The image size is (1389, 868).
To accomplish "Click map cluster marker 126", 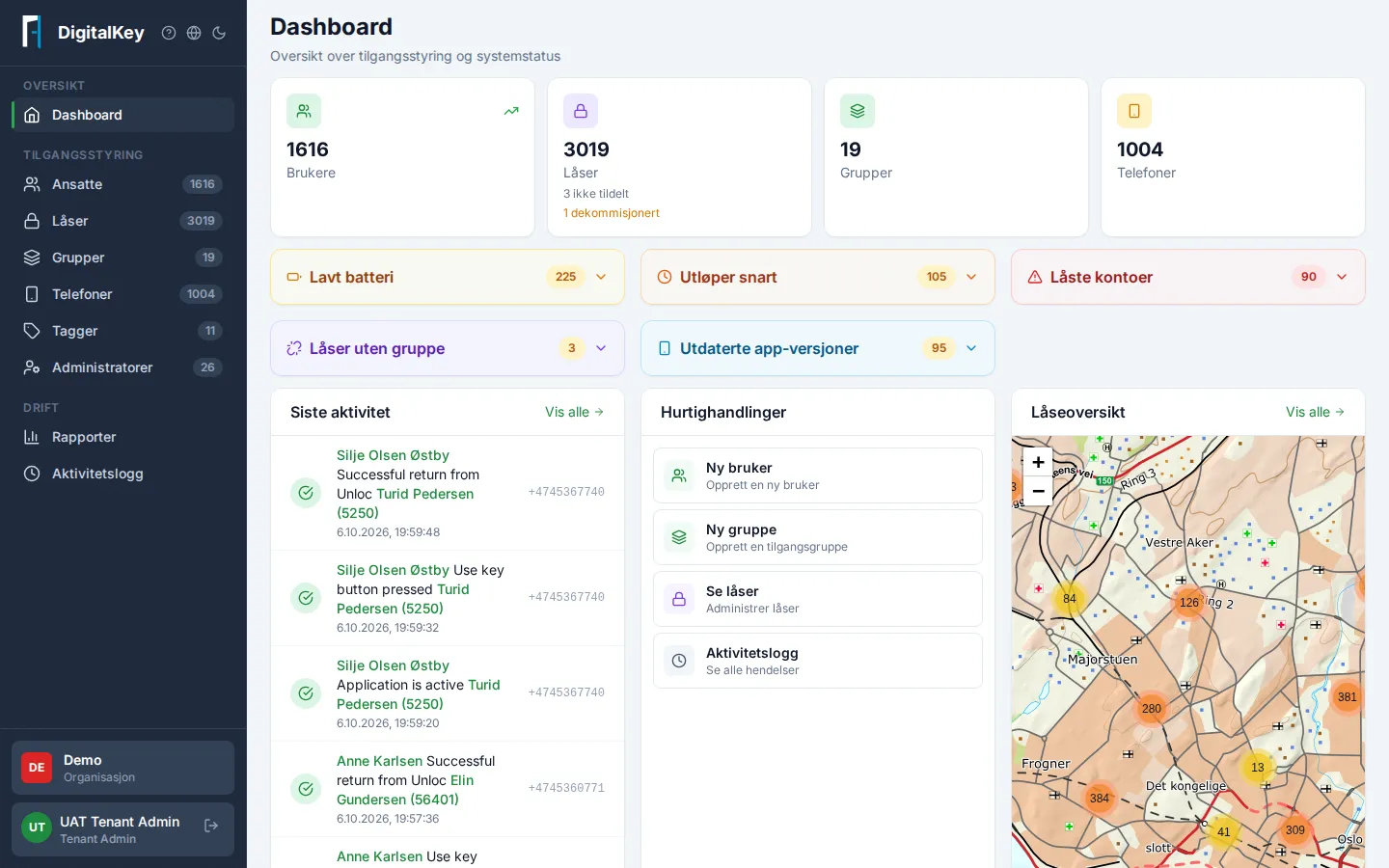I will tap(1189, 603).
